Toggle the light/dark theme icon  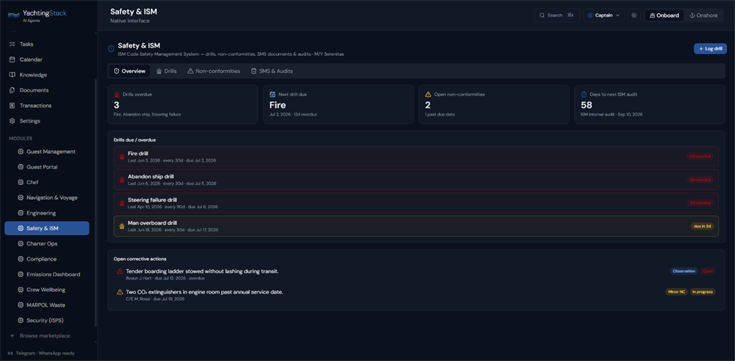coord(634,15)
